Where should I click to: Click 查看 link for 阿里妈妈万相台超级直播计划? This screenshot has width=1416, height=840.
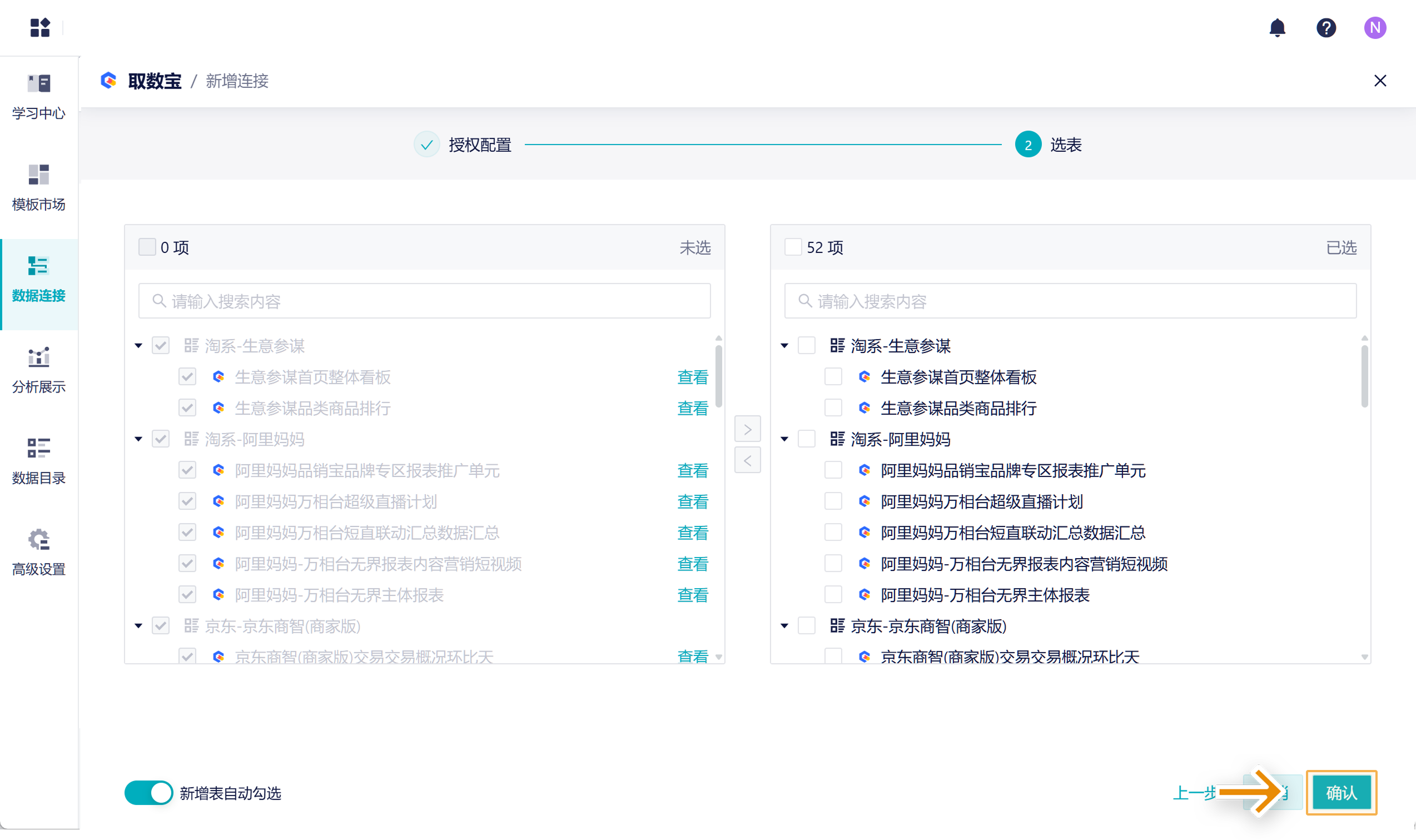point(692,501)
